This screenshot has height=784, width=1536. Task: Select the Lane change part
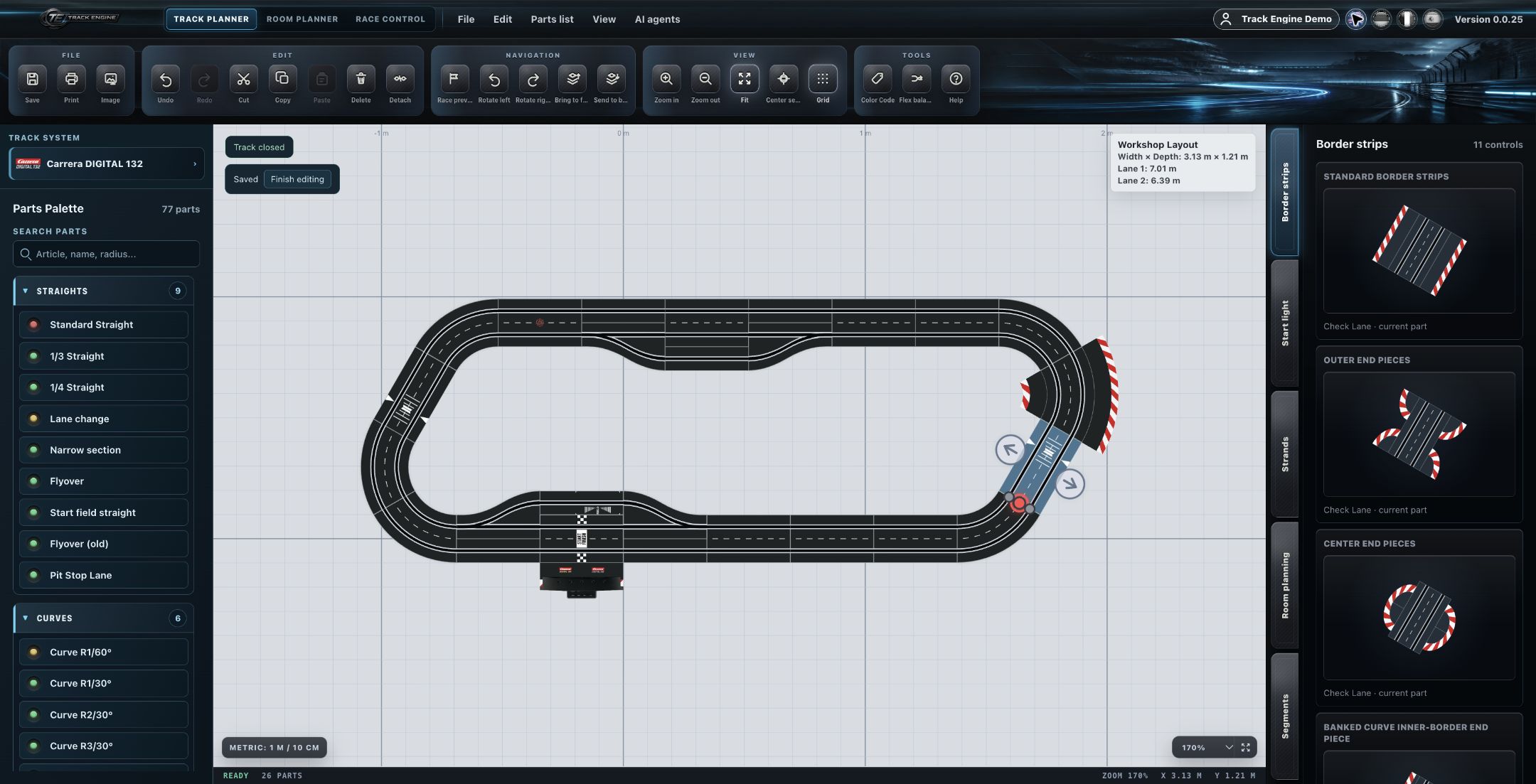[x=104, y=419]
